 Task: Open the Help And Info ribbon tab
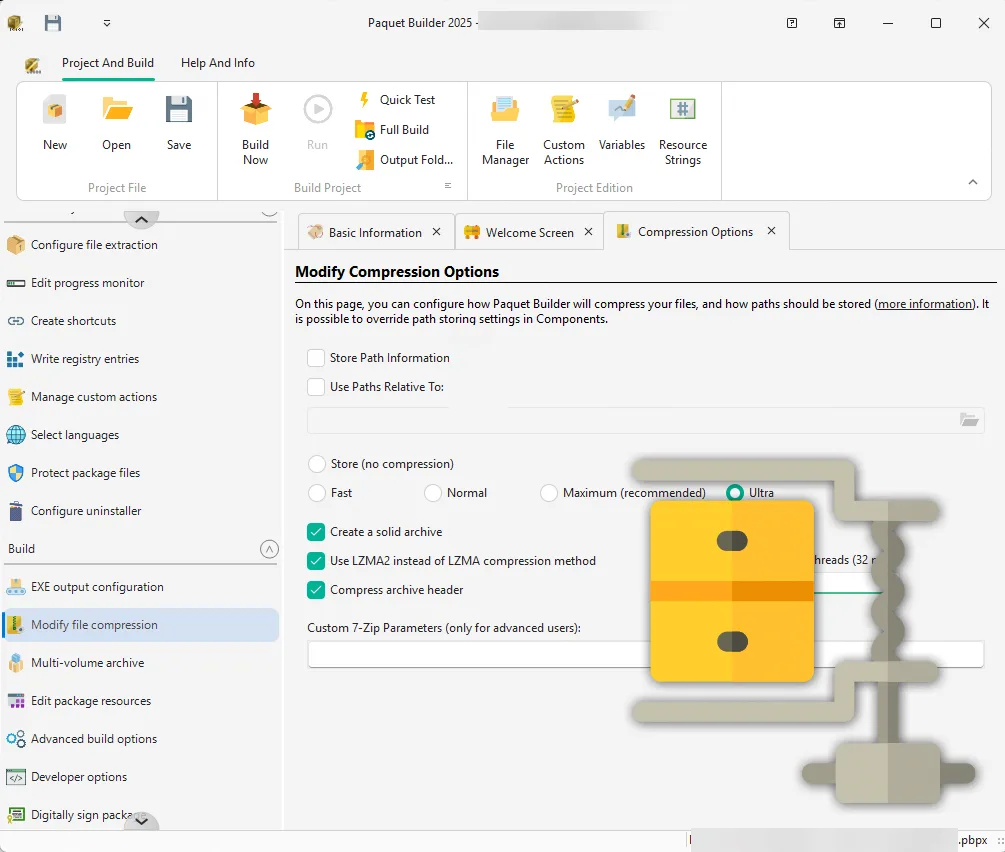217,62
